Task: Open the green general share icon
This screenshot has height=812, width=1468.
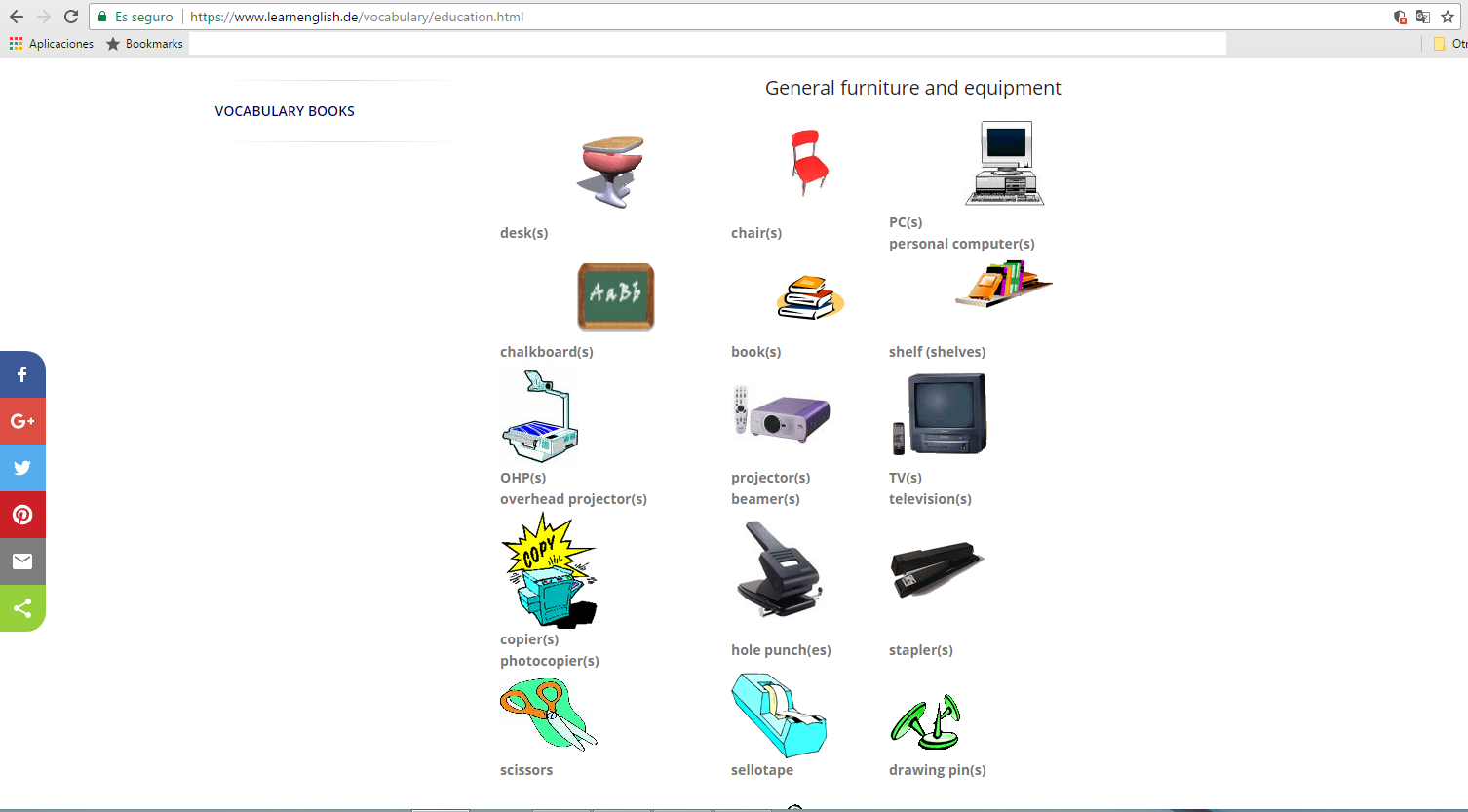Action: pos(22,608)
